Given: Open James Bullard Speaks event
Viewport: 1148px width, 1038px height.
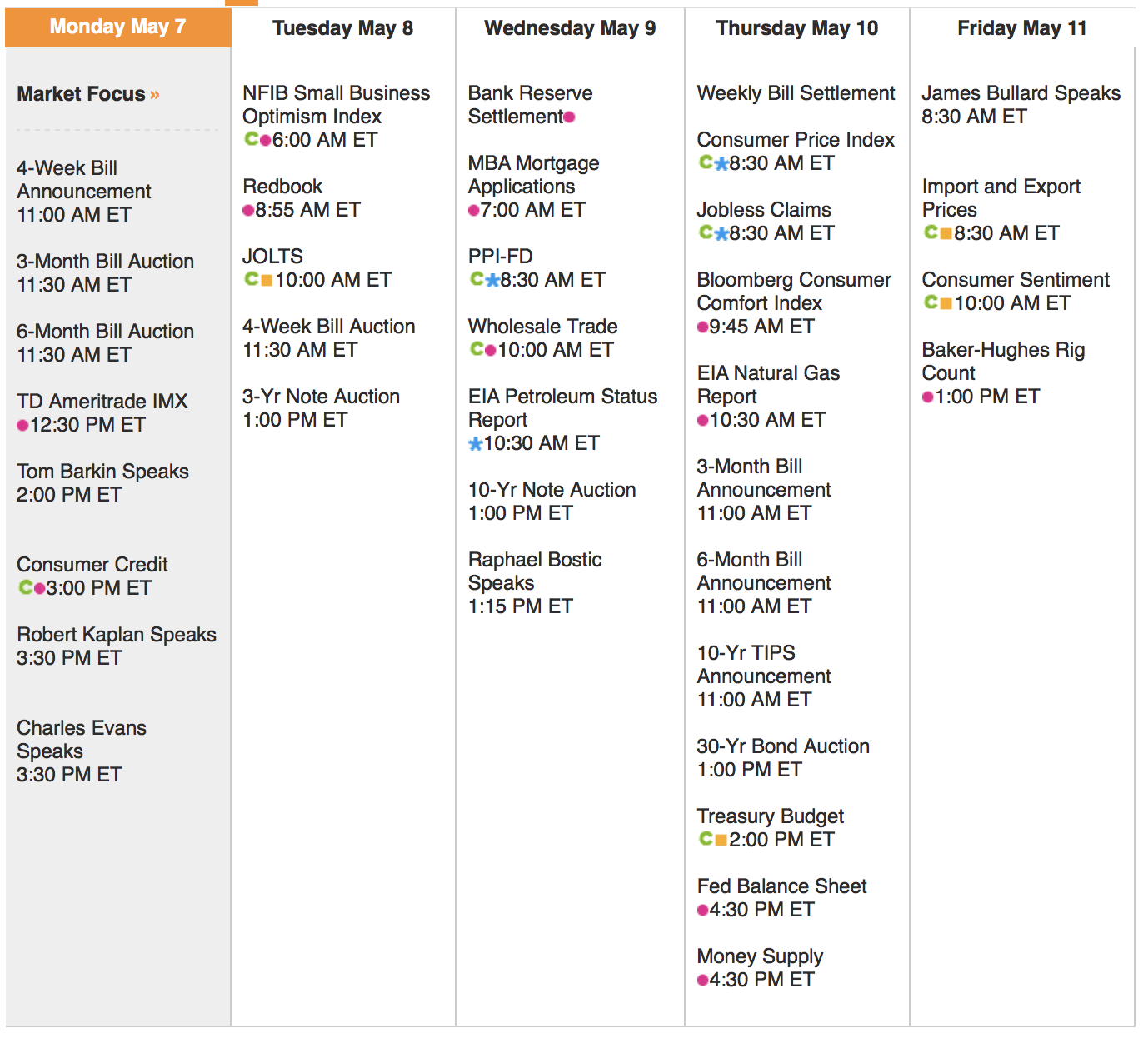Looking at the screenshot, I should coord(1021,93).
